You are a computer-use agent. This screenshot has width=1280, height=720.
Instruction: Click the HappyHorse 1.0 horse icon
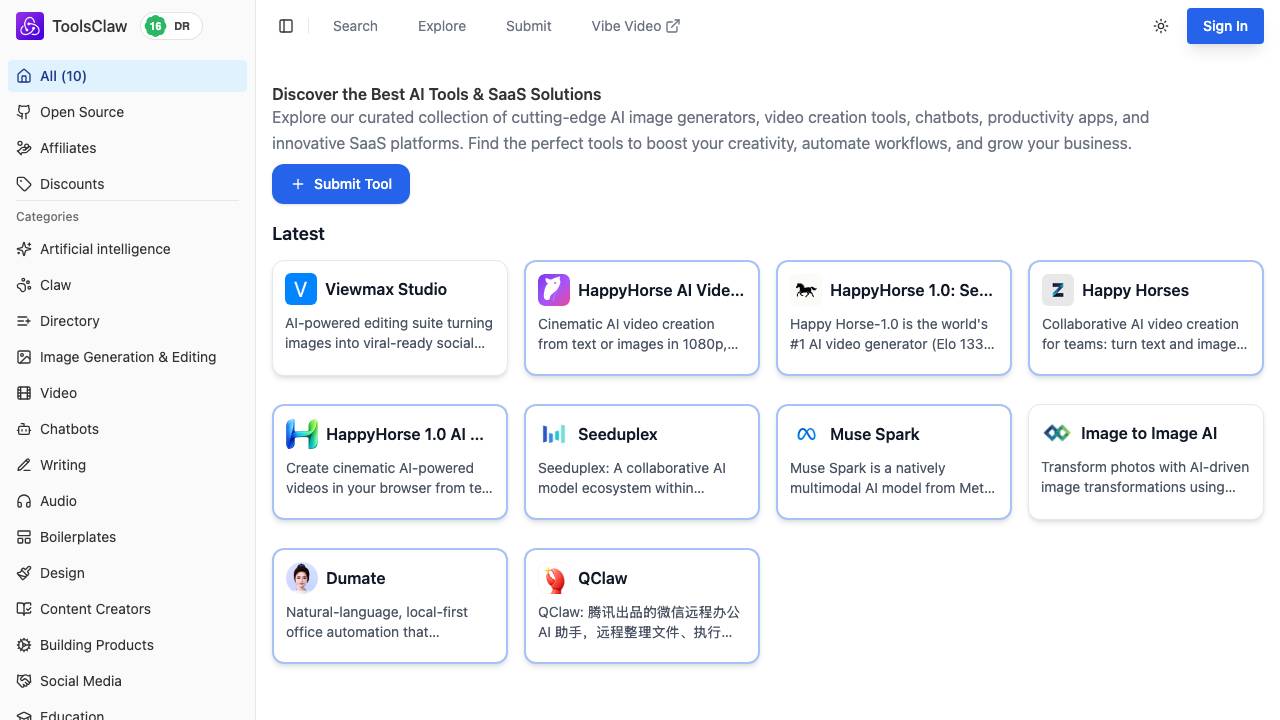[806, 290]
